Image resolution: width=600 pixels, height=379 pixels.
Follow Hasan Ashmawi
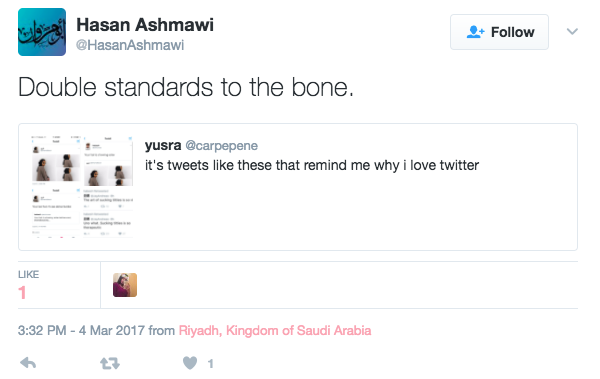[499, 32]
